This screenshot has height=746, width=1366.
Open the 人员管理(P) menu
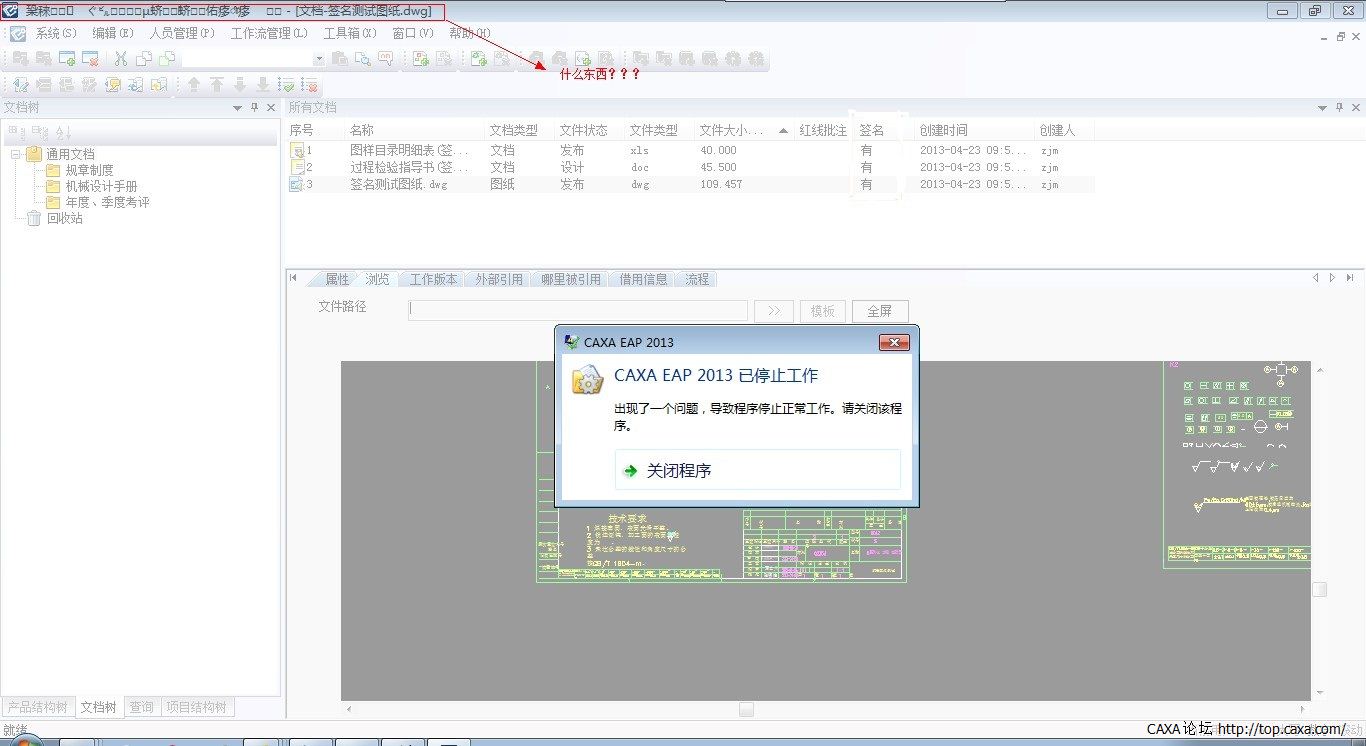(182, 33)
